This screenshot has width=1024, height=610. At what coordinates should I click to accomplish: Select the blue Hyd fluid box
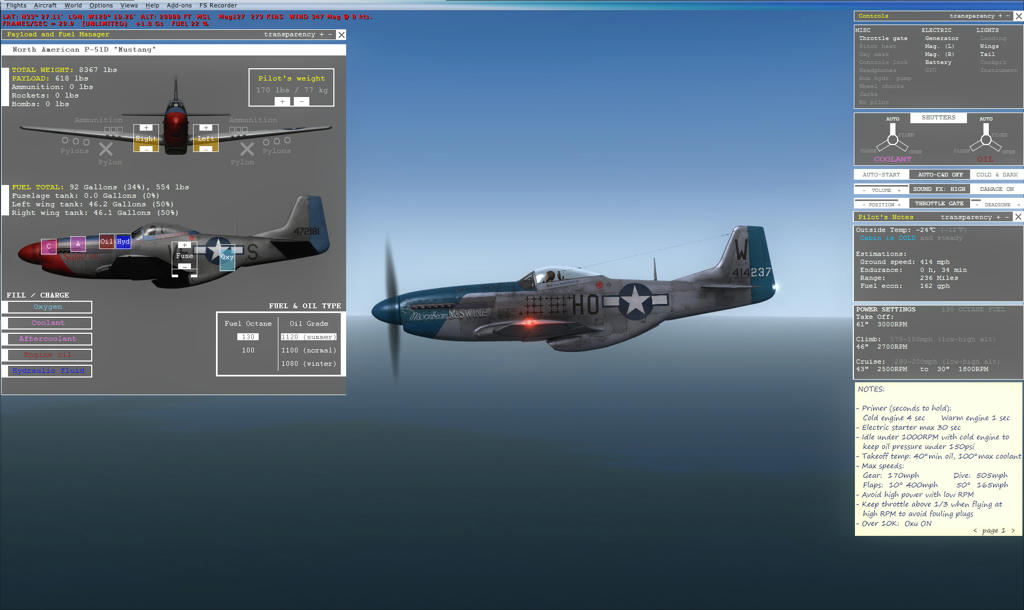pyautogui.click(x=123, y=241)
